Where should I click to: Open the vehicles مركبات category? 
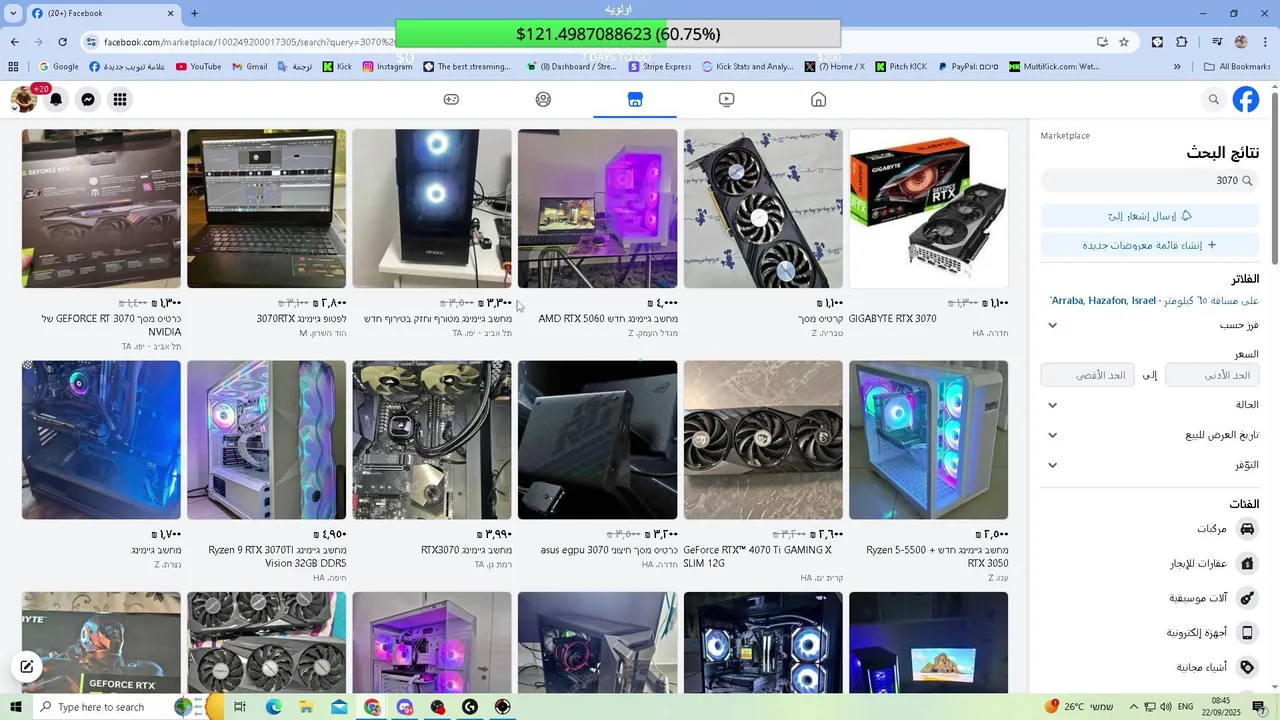click(x=1150, y=528)
